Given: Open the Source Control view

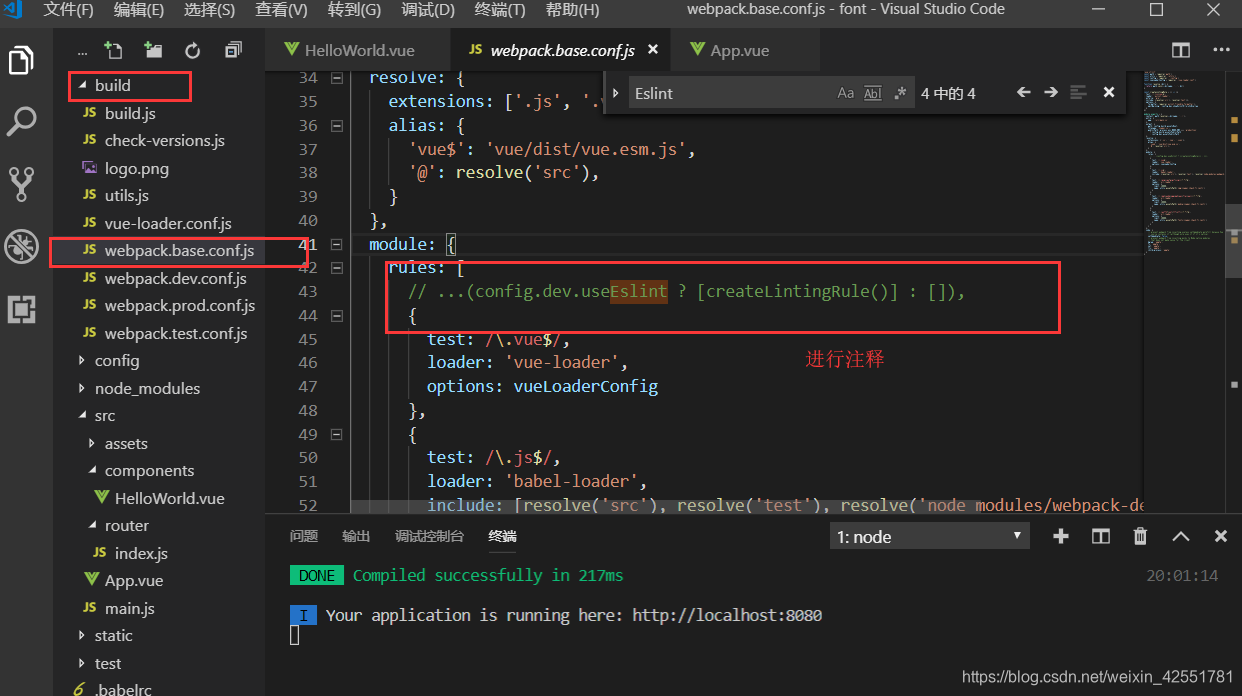Looking at the screenshot, I should click(x=21, y=183).
